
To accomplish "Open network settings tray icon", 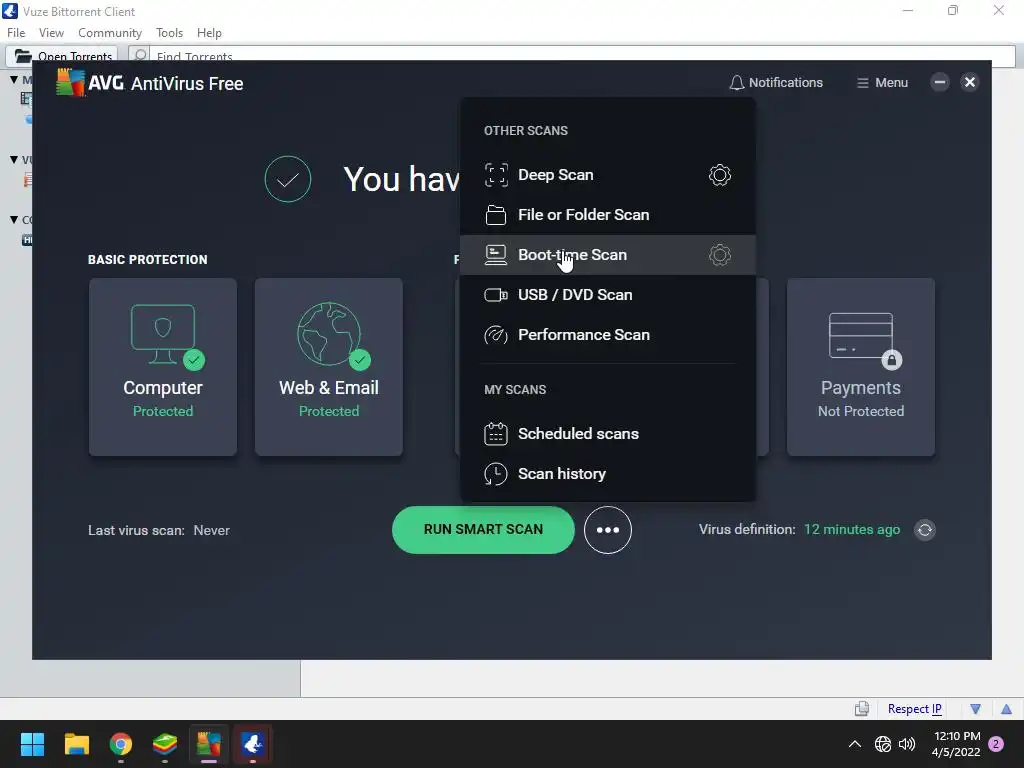I will pos(883,744).
